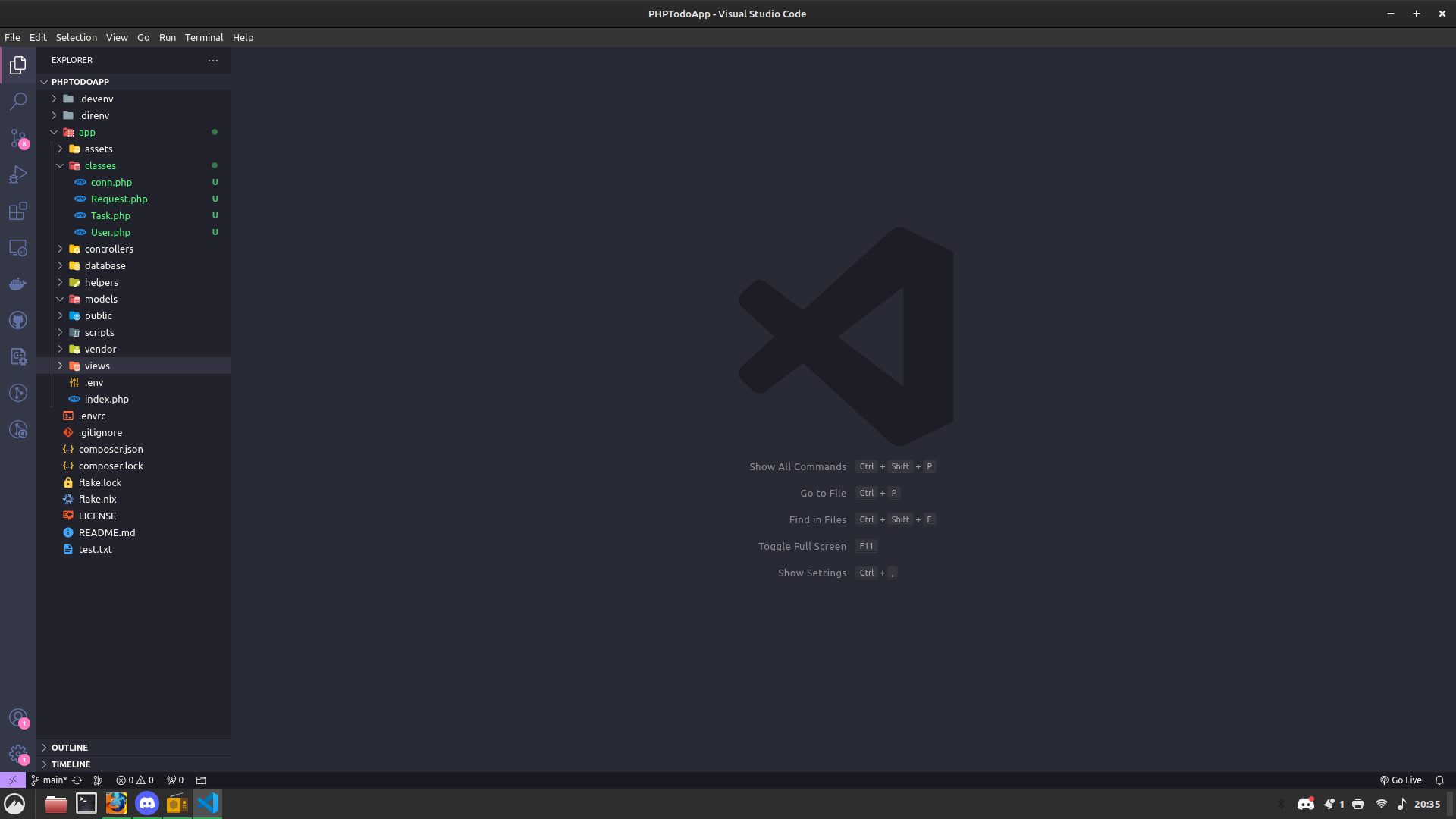Open the remote window indicator in status bar
Screen dimensions: 1456x819
[13, 780]
